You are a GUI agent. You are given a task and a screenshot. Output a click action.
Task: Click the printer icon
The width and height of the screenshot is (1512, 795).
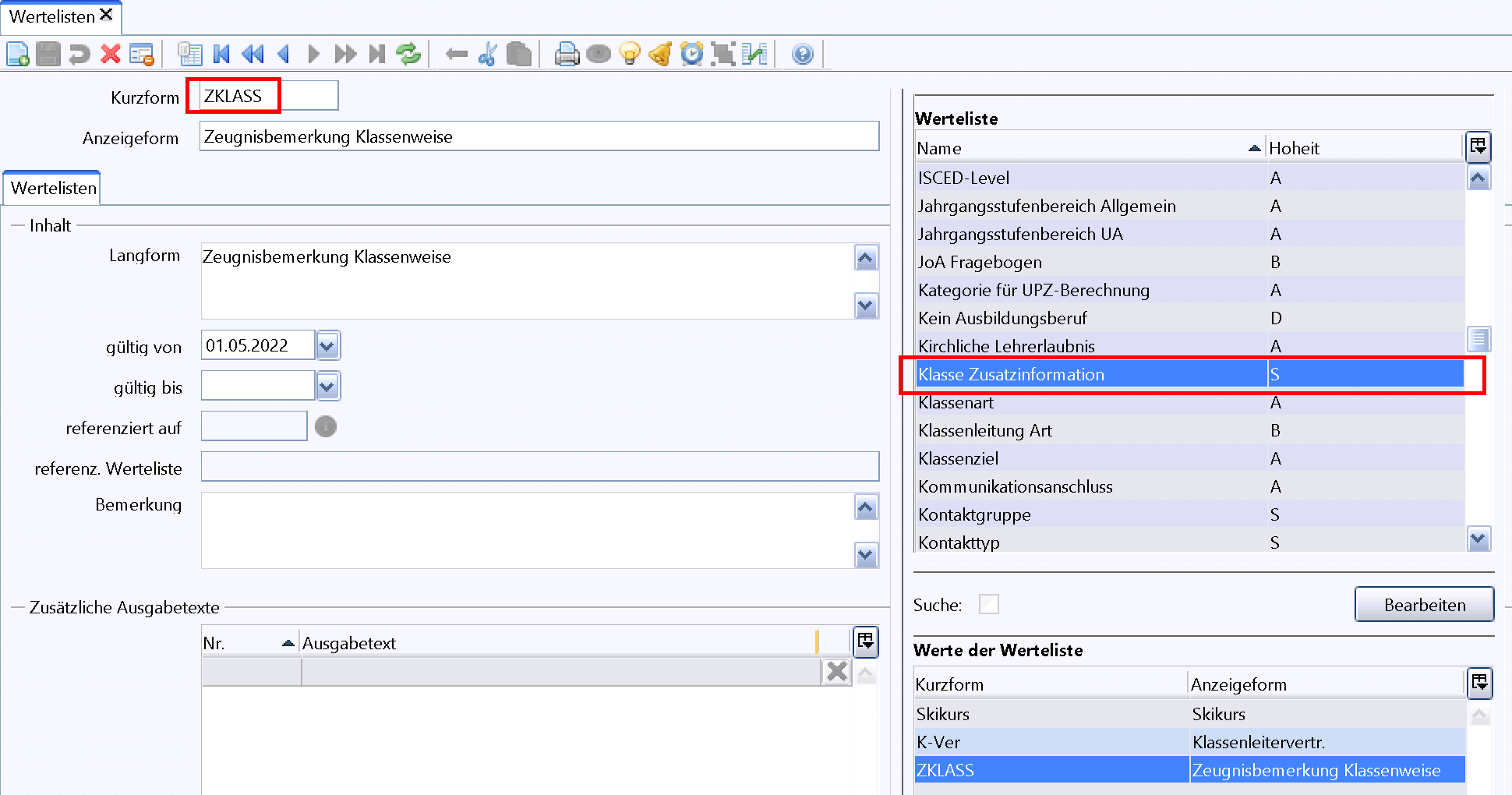coord(567,54)
